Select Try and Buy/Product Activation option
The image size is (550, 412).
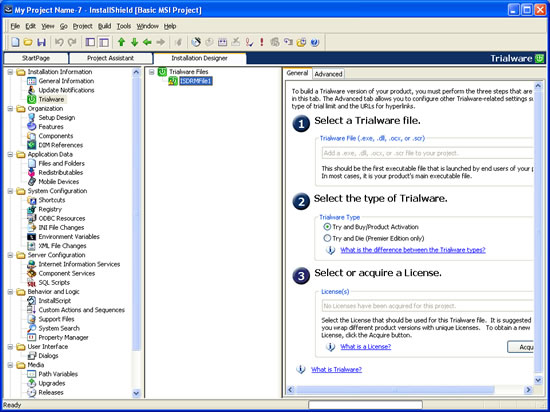(x=327, y=227)
